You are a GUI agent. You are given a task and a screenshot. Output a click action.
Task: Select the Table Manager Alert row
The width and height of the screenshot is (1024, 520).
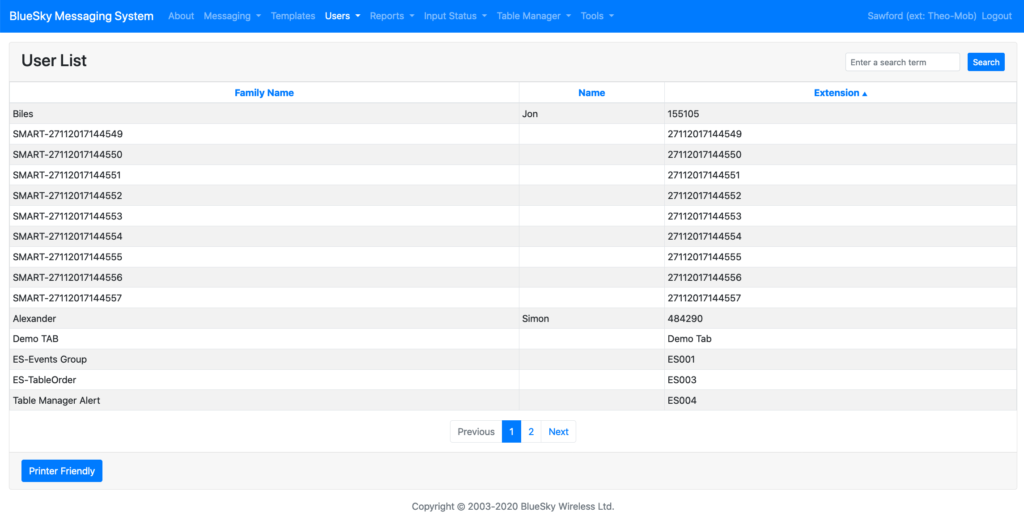click(x=513, y=400)
